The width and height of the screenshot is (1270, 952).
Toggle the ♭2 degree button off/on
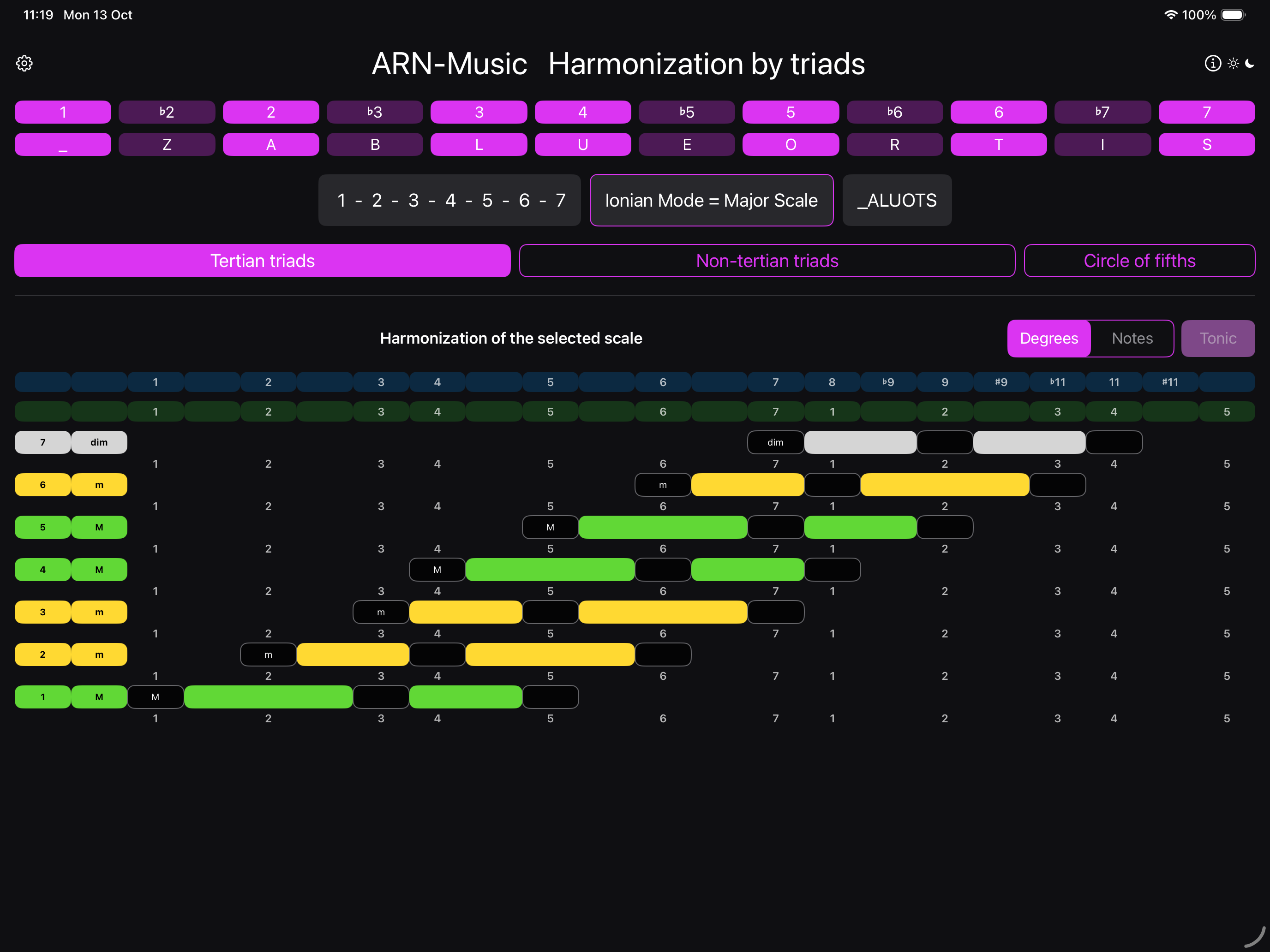coord(167,112)
